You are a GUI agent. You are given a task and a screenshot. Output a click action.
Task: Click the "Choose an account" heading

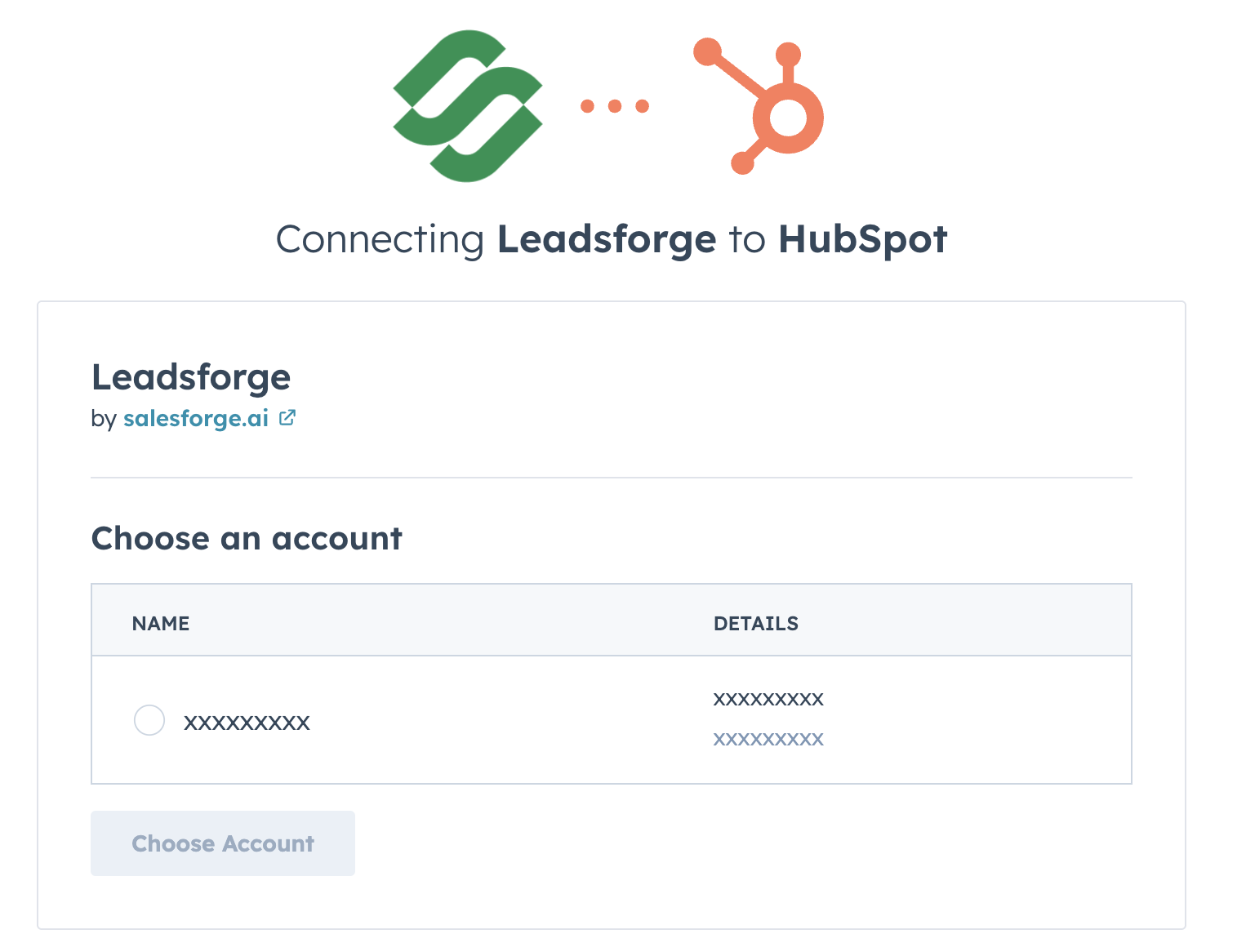point(247,539)
